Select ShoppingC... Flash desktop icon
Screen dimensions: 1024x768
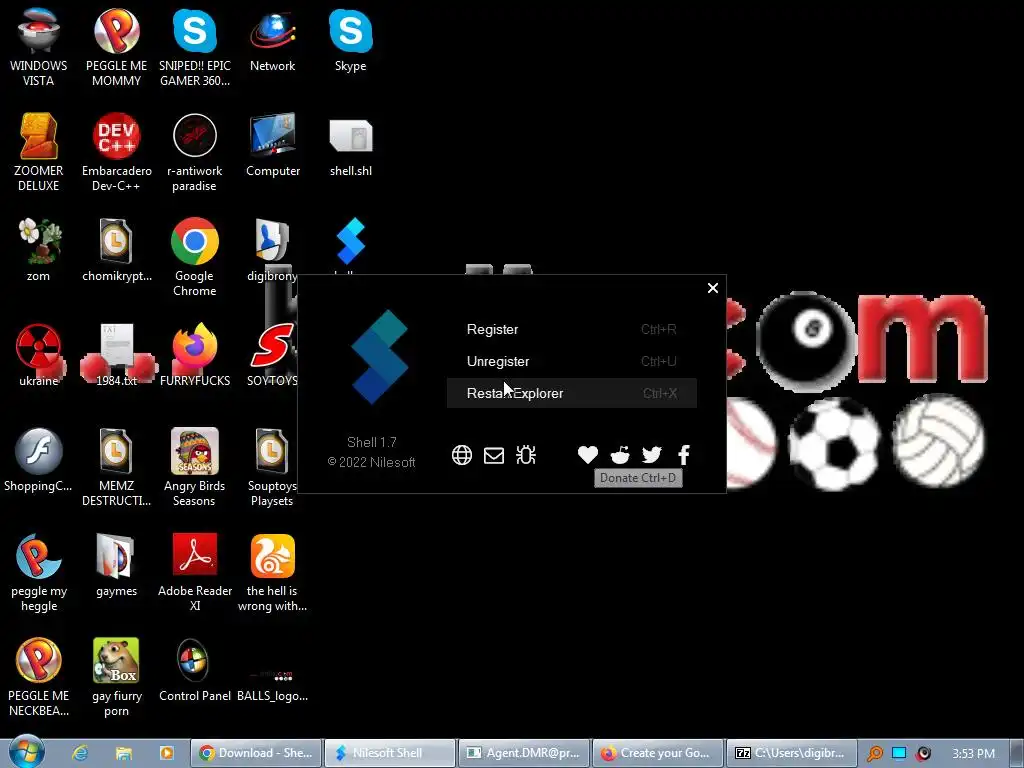[39, 460]
